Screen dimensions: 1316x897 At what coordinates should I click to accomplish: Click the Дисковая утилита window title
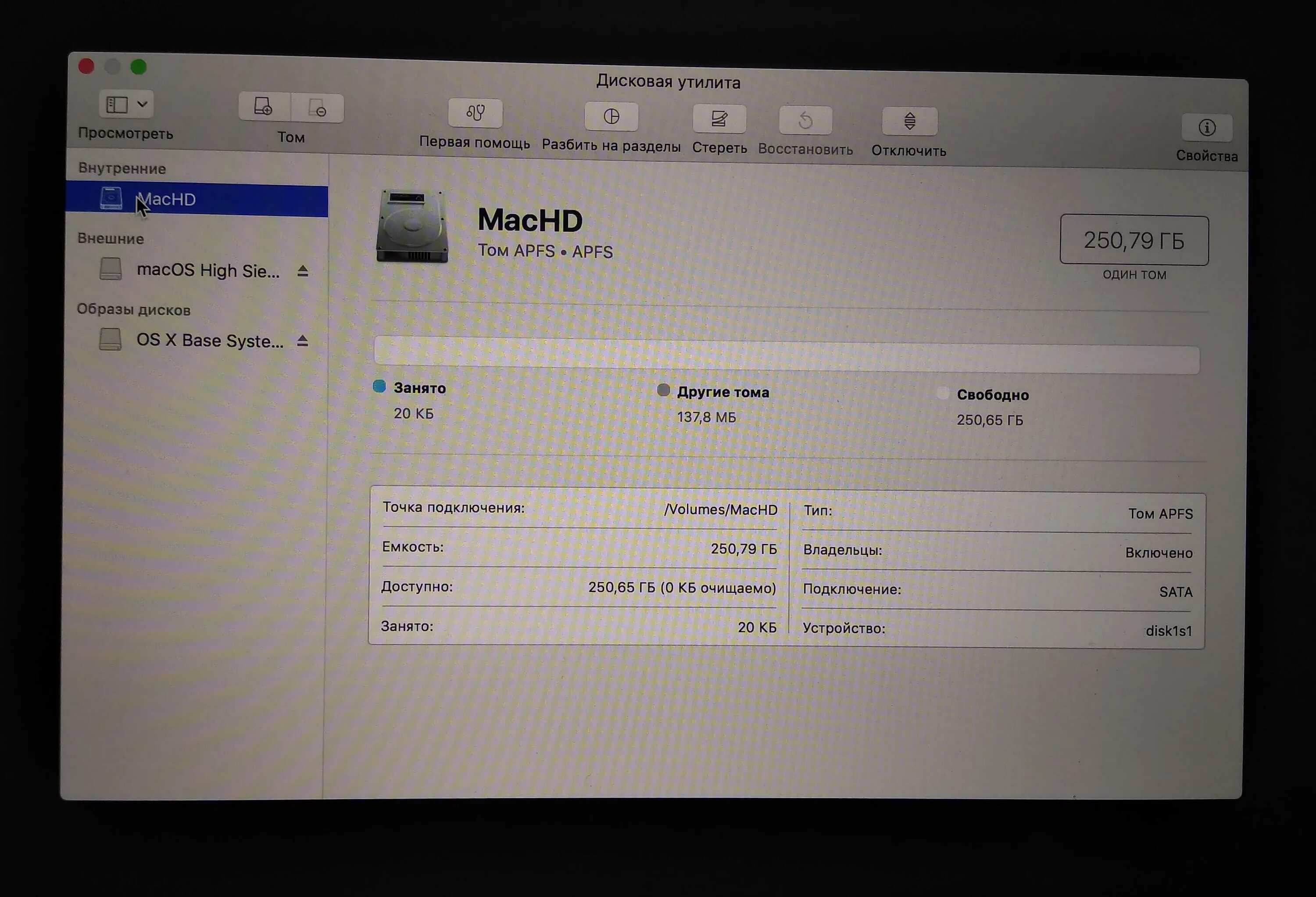(668, 82)
